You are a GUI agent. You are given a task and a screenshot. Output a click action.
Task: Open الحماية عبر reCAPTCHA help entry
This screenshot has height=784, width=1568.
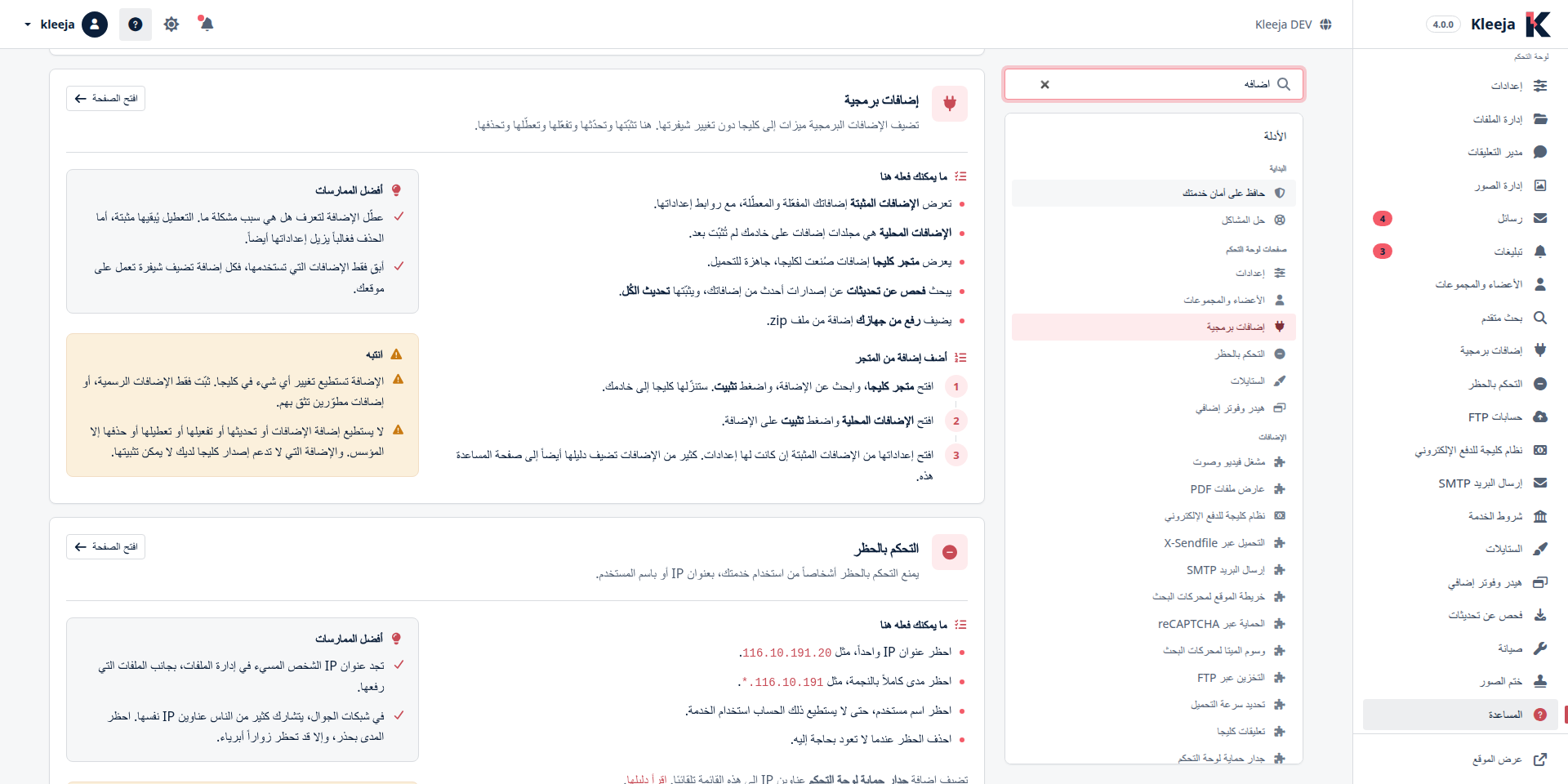(x=1153, y=623)
